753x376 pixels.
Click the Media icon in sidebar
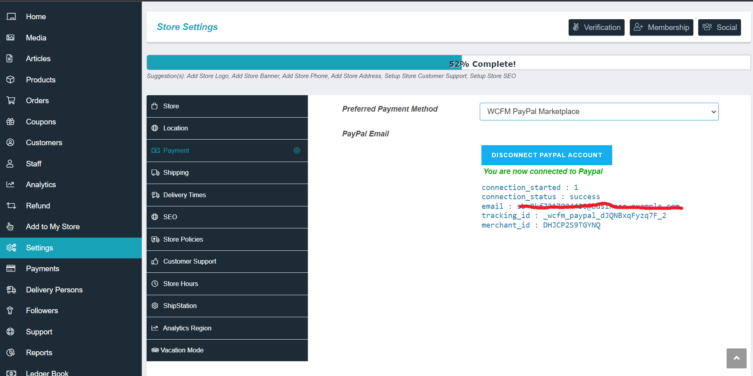click(x=11, y=38)
